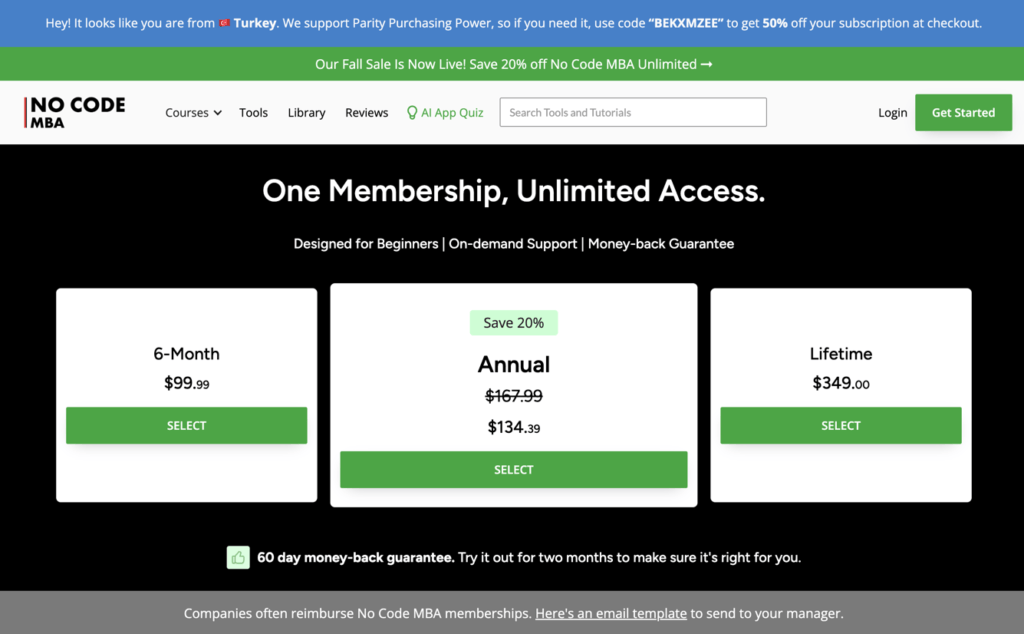The height and width of the screenshot is (634, 1024).
Task: Click the email template link
Action: click(611, 613)
